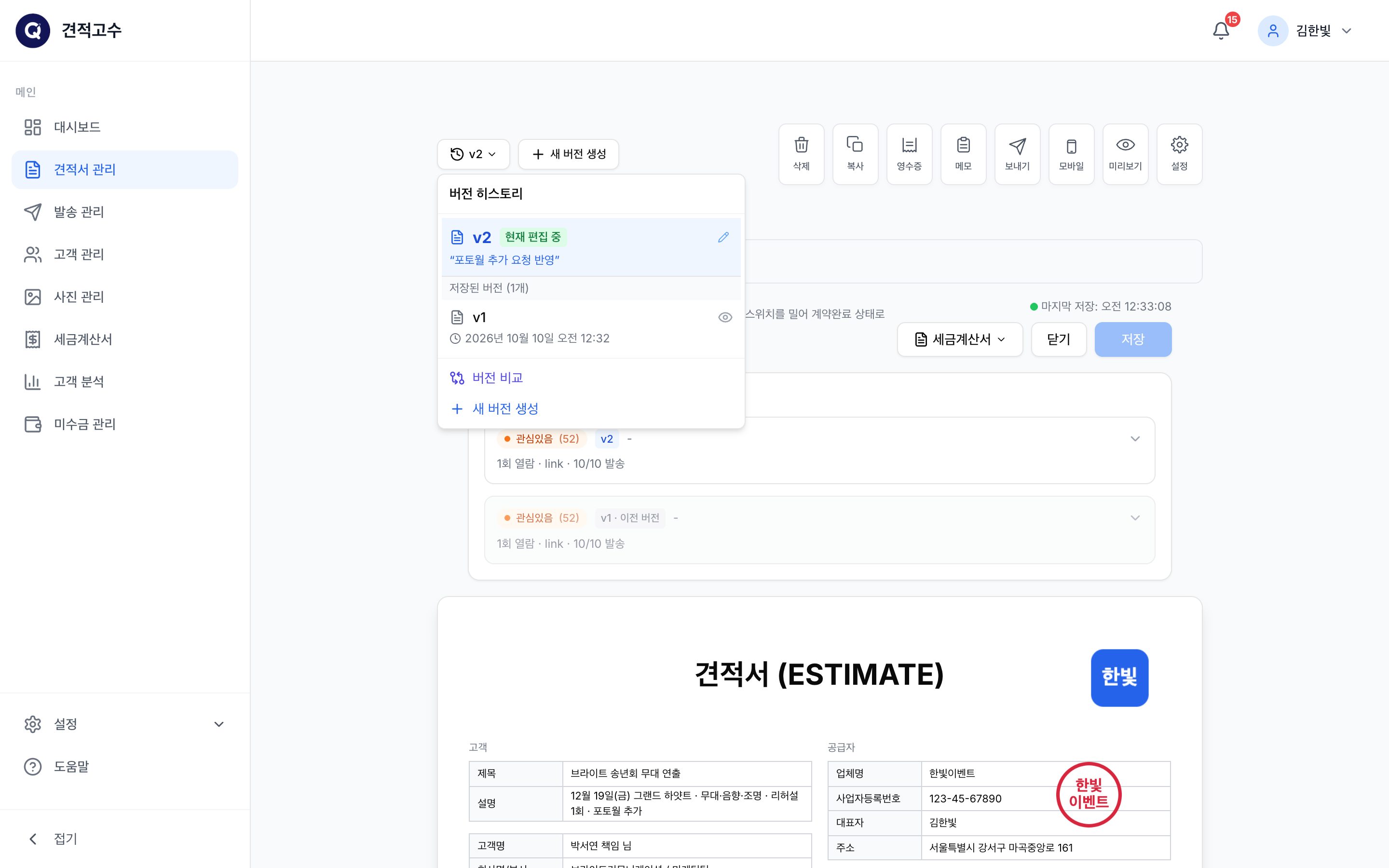Viewport: 1389px width, 868px height.
Task: Toggle the eye preview on v1 version
Action: [725, 317]
